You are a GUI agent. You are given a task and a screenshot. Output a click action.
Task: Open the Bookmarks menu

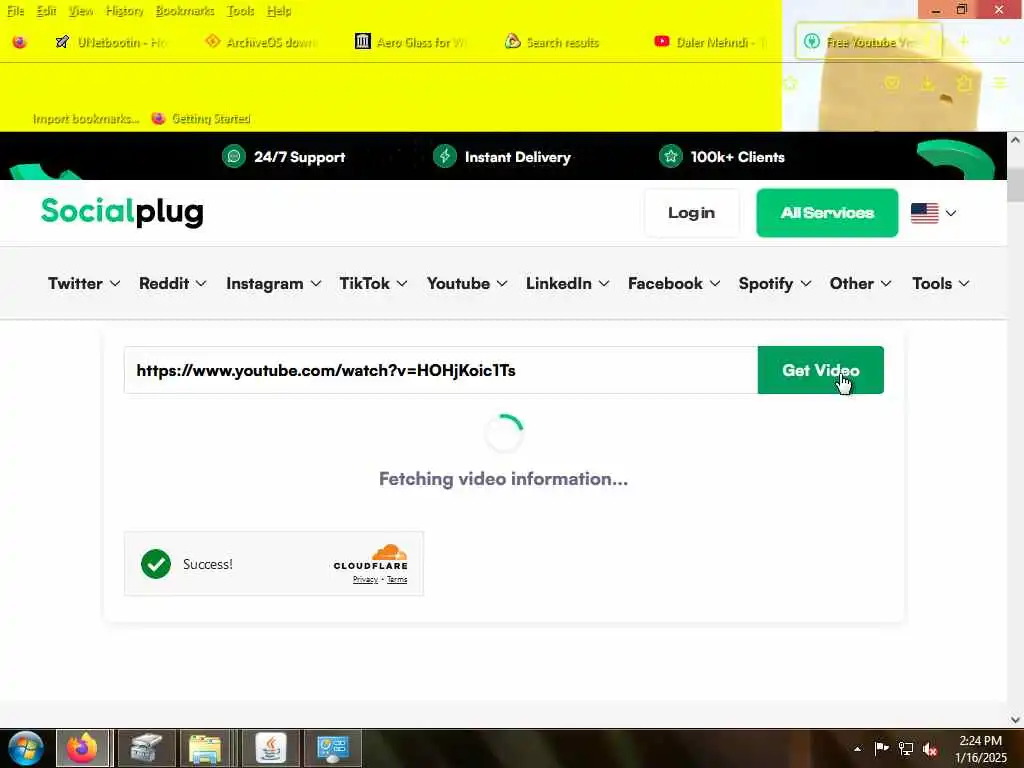(185, 11)
